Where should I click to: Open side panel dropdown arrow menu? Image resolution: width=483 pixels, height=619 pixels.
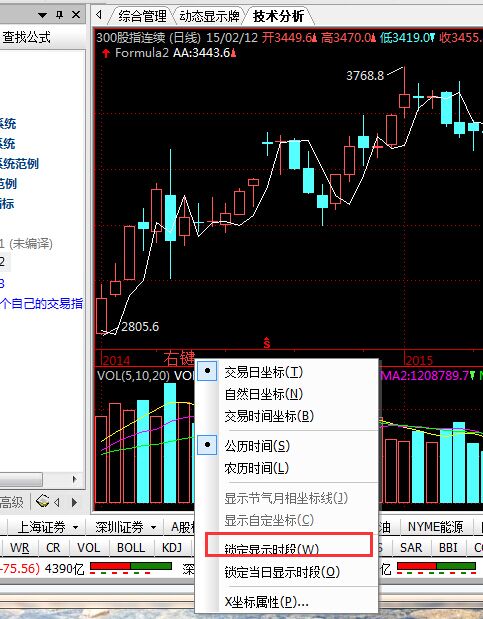click(x=43, y=15)
